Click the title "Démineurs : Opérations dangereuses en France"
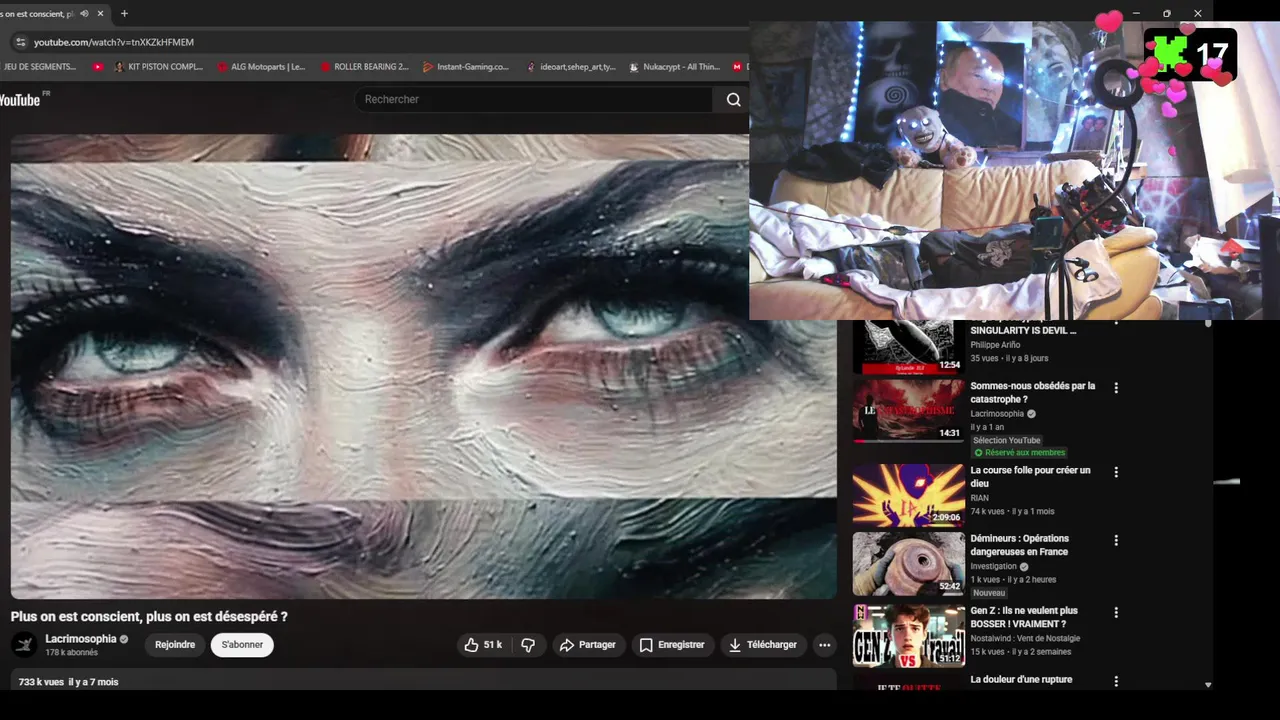This screenshot has width=1280, height=720. pos(1019,545)
